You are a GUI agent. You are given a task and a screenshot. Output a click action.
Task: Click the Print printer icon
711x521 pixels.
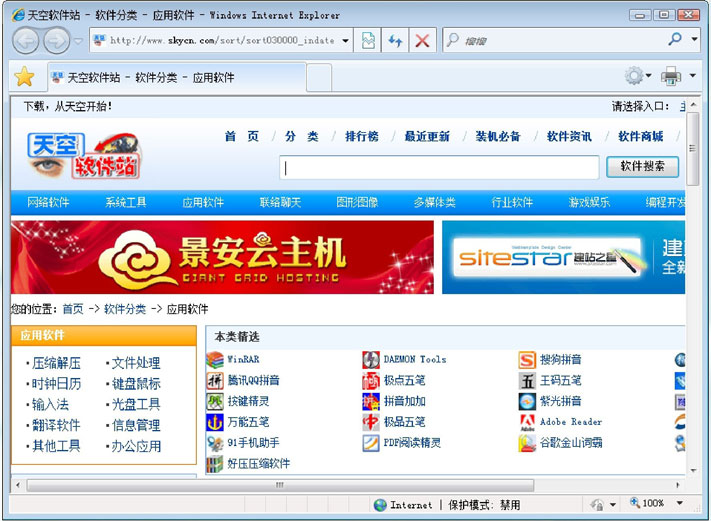[671, 76]
